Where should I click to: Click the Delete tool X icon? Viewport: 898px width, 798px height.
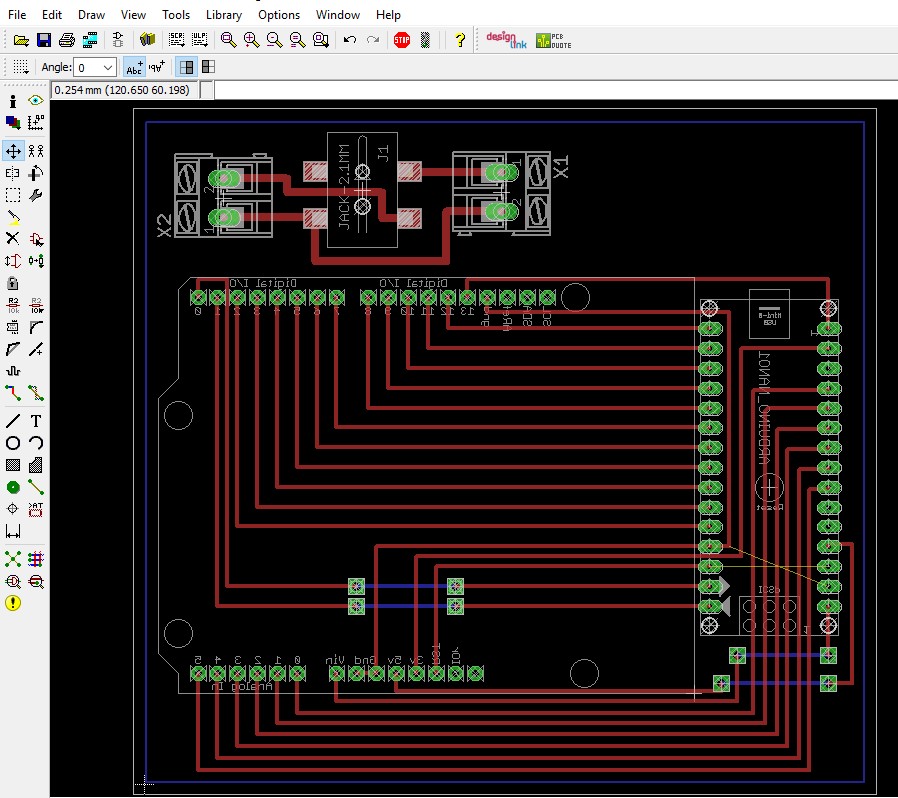click(13, 239)
